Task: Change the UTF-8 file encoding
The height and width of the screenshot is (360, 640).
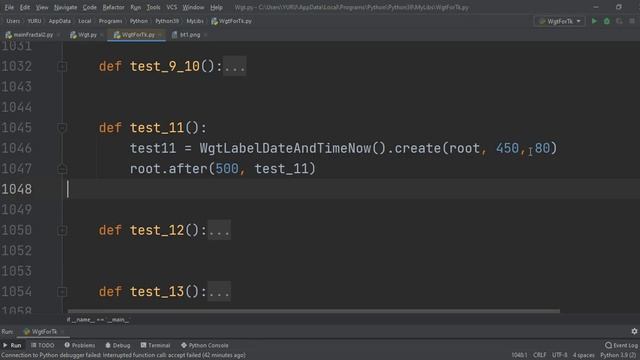Action: coord(559,356)
